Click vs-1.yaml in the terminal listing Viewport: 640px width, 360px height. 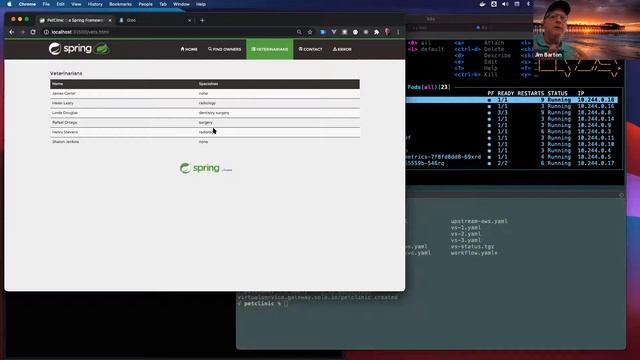tap(466, 228)
